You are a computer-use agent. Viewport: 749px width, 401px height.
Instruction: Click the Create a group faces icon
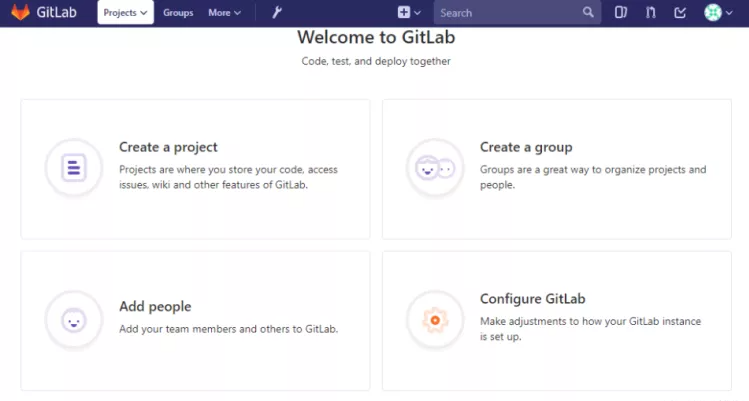click(x=435, y=168)
